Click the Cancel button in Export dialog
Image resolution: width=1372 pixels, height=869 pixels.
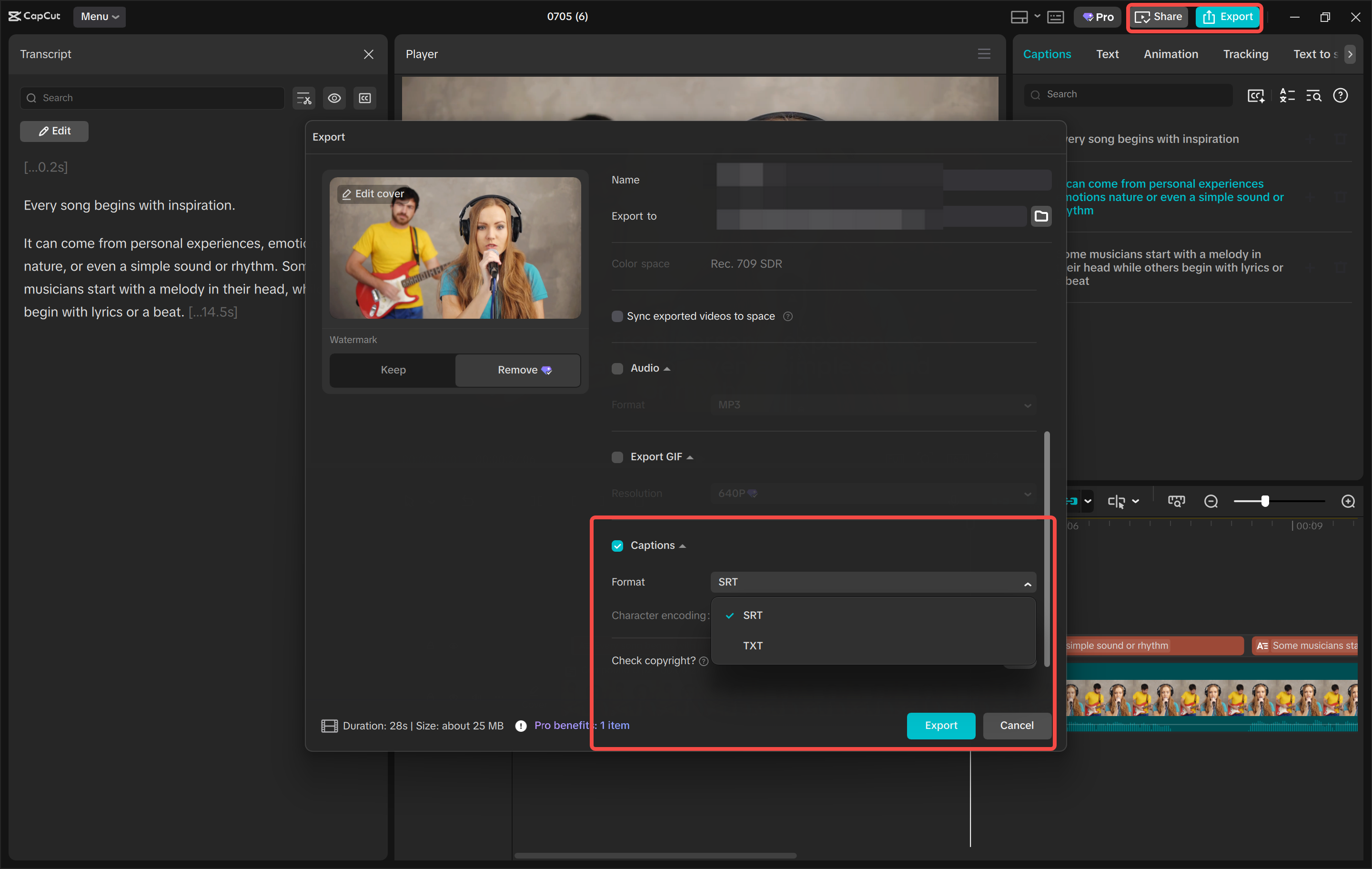click(x=1017, y=726)
